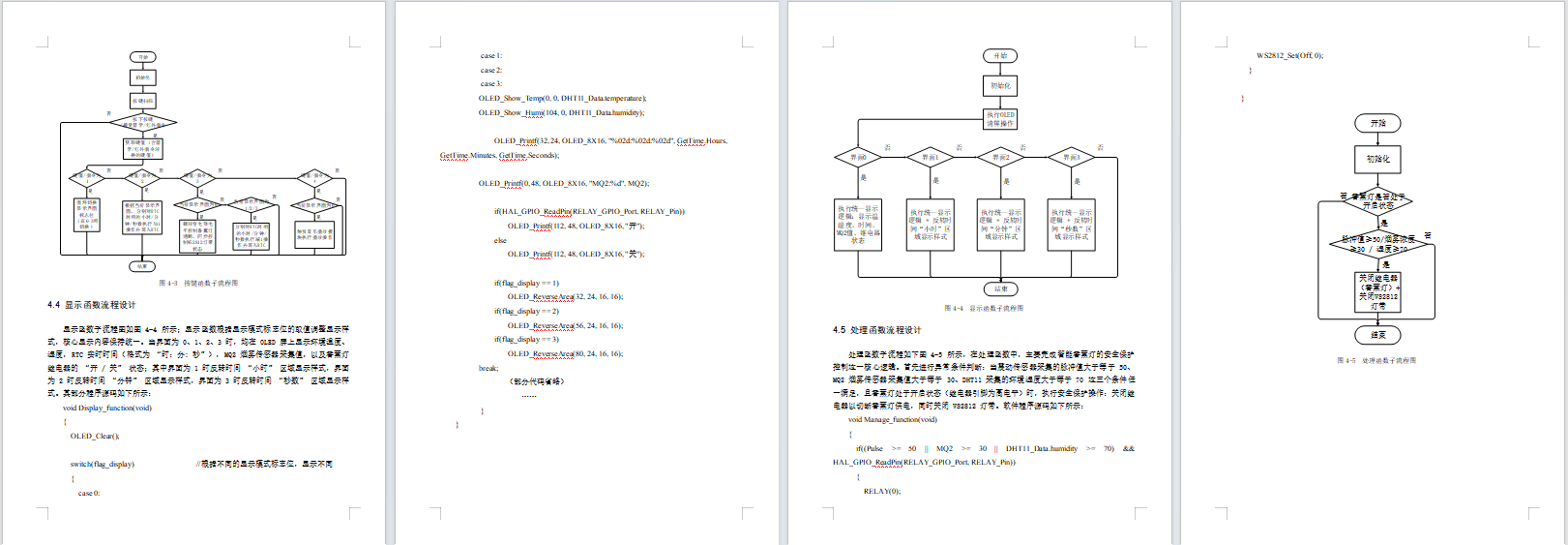Click the '开始' node in page-one flowchart

[143, 57]
